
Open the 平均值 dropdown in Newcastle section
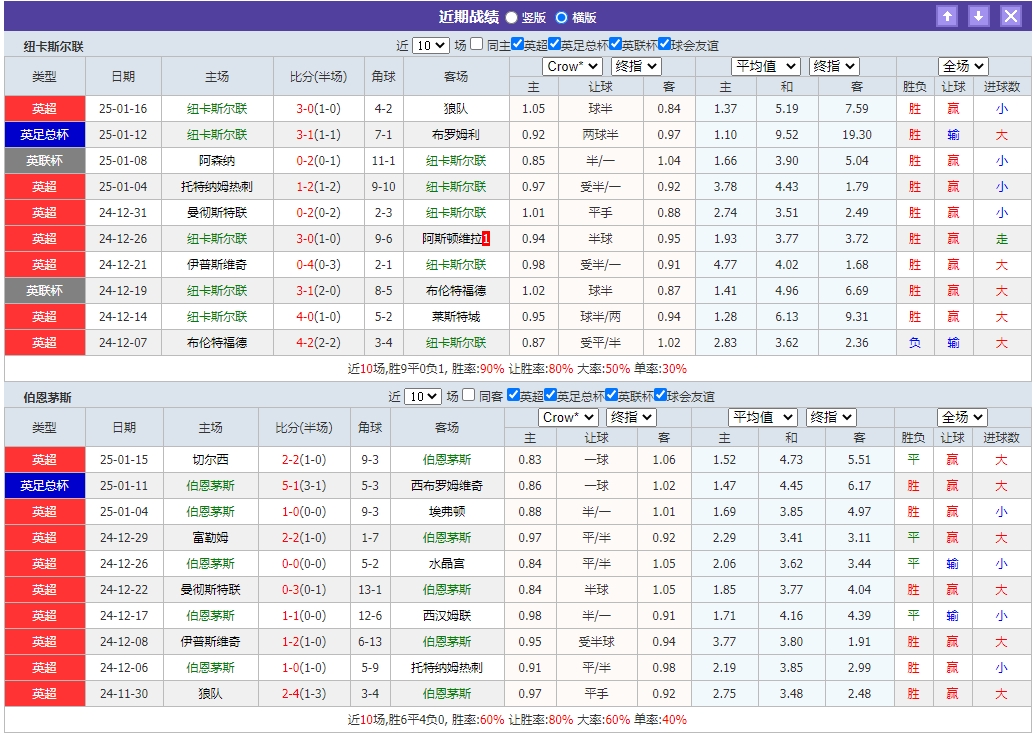coord(765,66)
